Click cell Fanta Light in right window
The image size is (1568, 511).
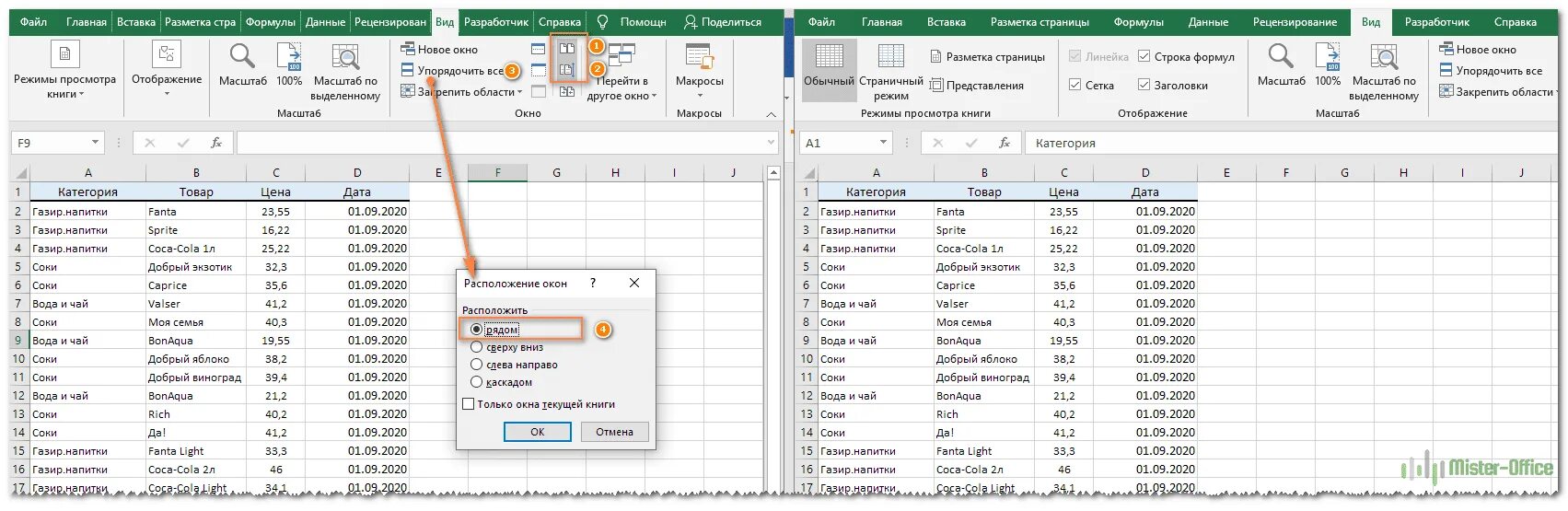(x=984, y=451)
